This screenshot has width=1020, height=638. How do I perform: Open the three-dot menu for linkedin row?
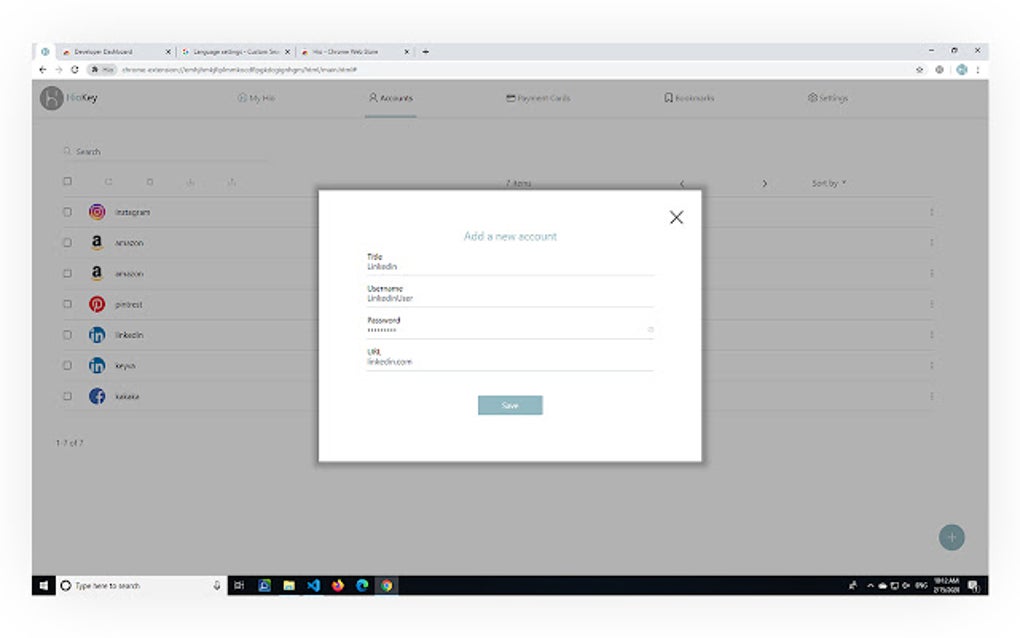[932, 334]
